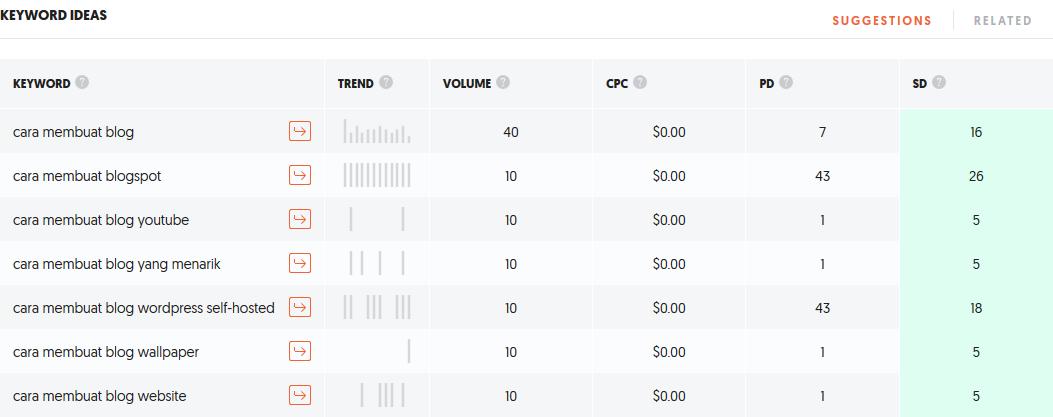Select keyword 'cara membuat blogspot' text
Screen dimensions: 1053x417
[x=87, y=176]
